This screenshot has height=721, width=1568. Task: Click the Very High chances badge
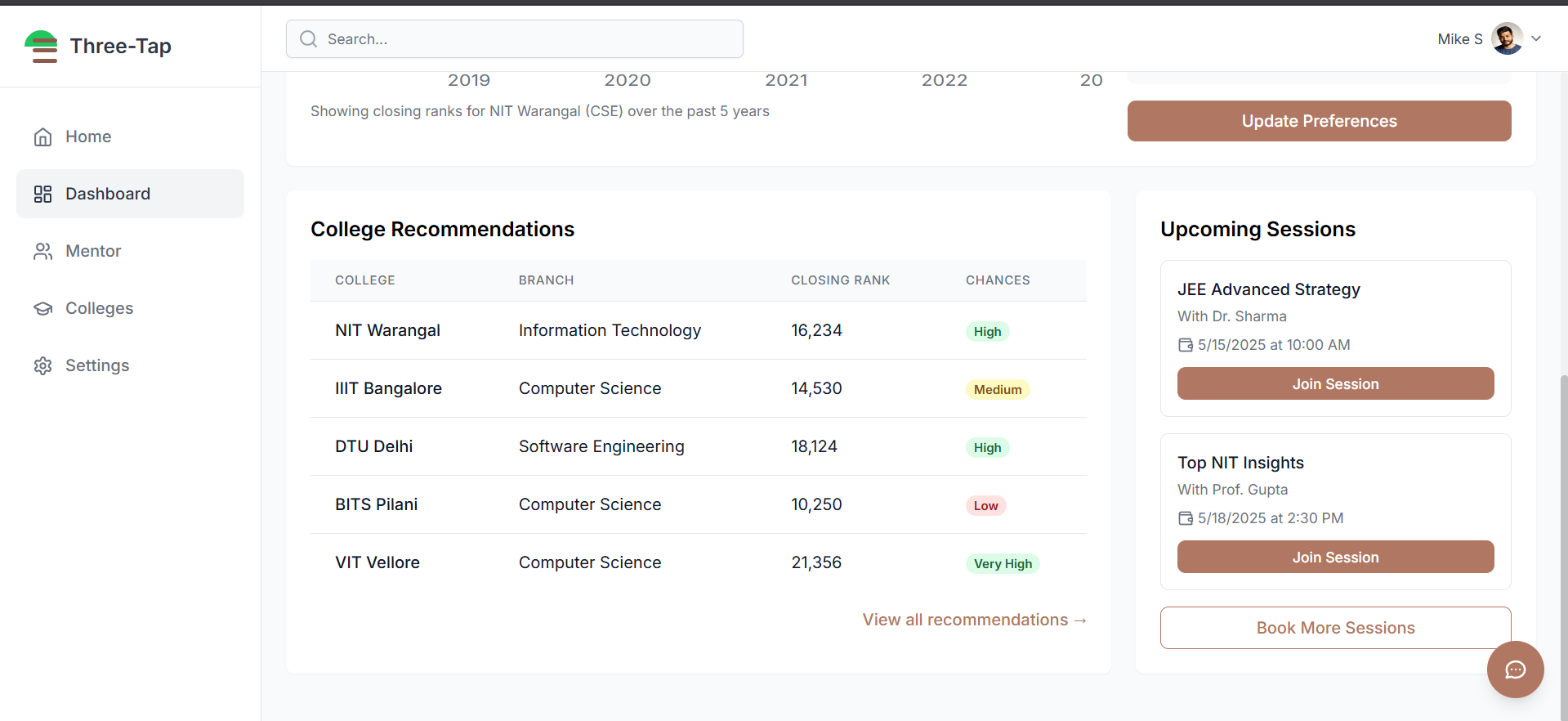[x=1003, y=563]
